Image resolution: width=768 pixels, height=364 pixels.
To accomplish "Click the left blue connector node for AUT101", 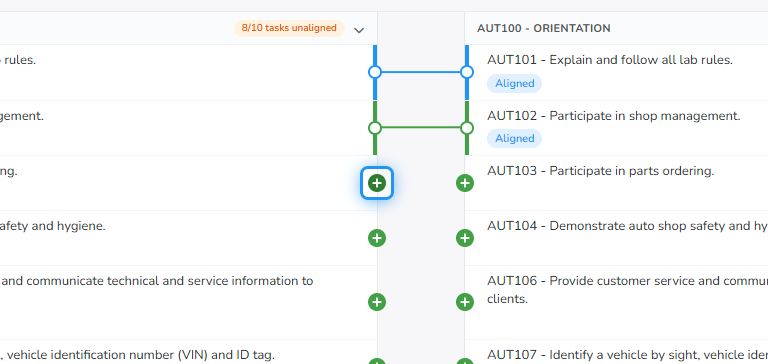I will click(x=375, y=73).
